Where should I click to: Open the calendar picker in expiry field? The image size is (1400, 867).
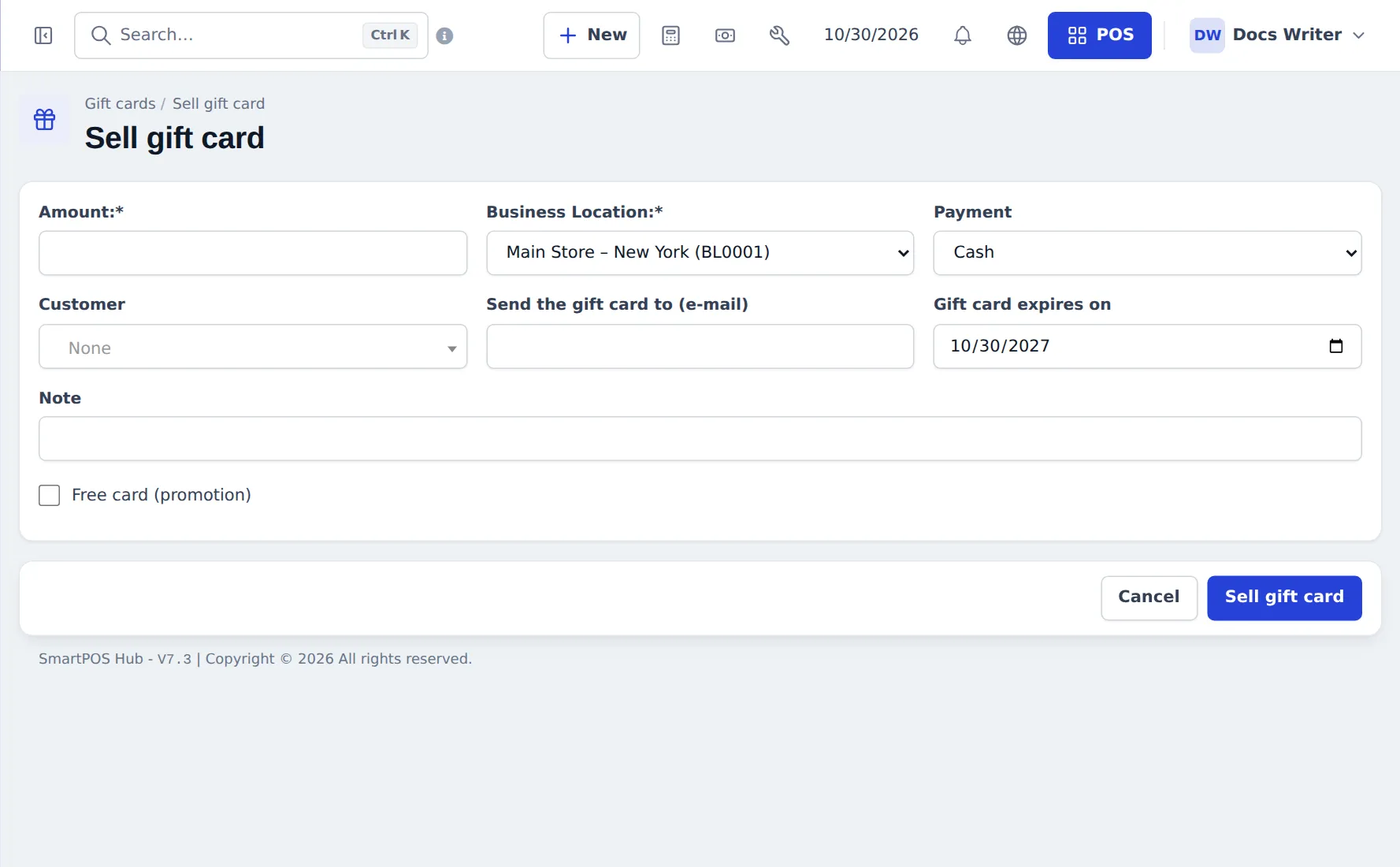[x=1335, y=346]
